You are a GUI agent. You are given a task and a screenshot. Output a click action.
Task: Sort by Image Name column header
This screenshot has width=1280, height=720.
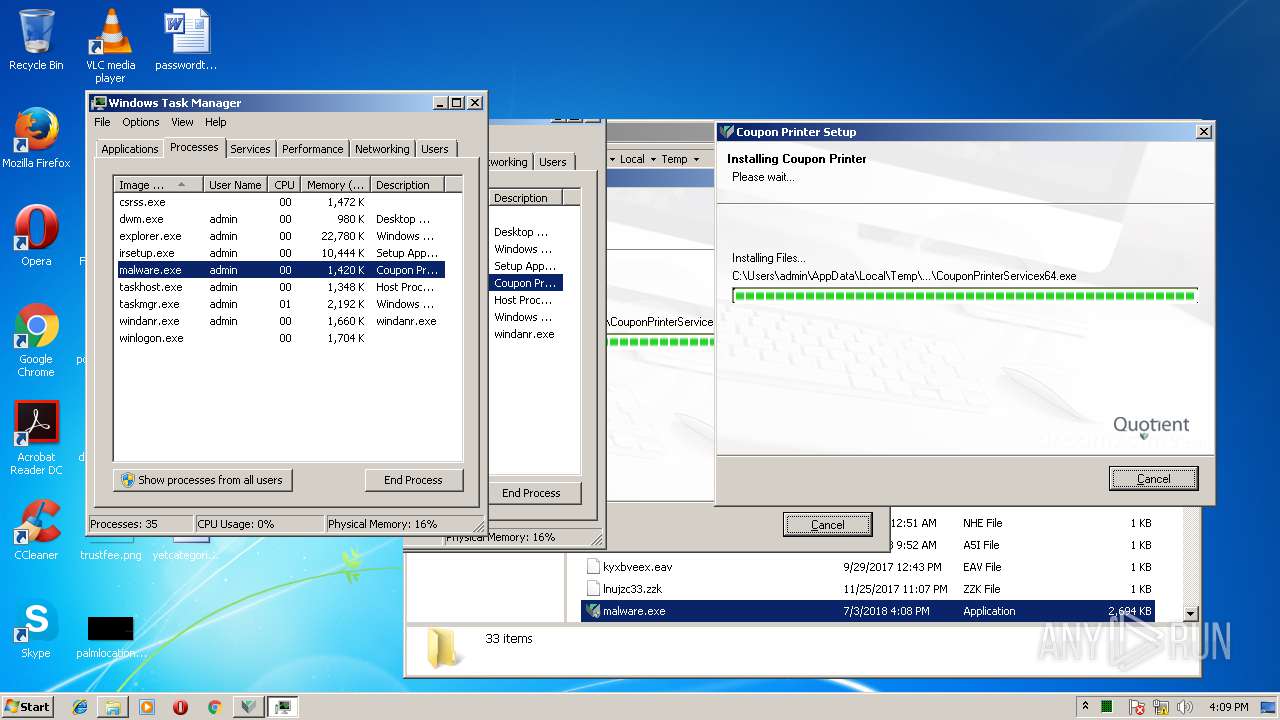tap(158, 185)
